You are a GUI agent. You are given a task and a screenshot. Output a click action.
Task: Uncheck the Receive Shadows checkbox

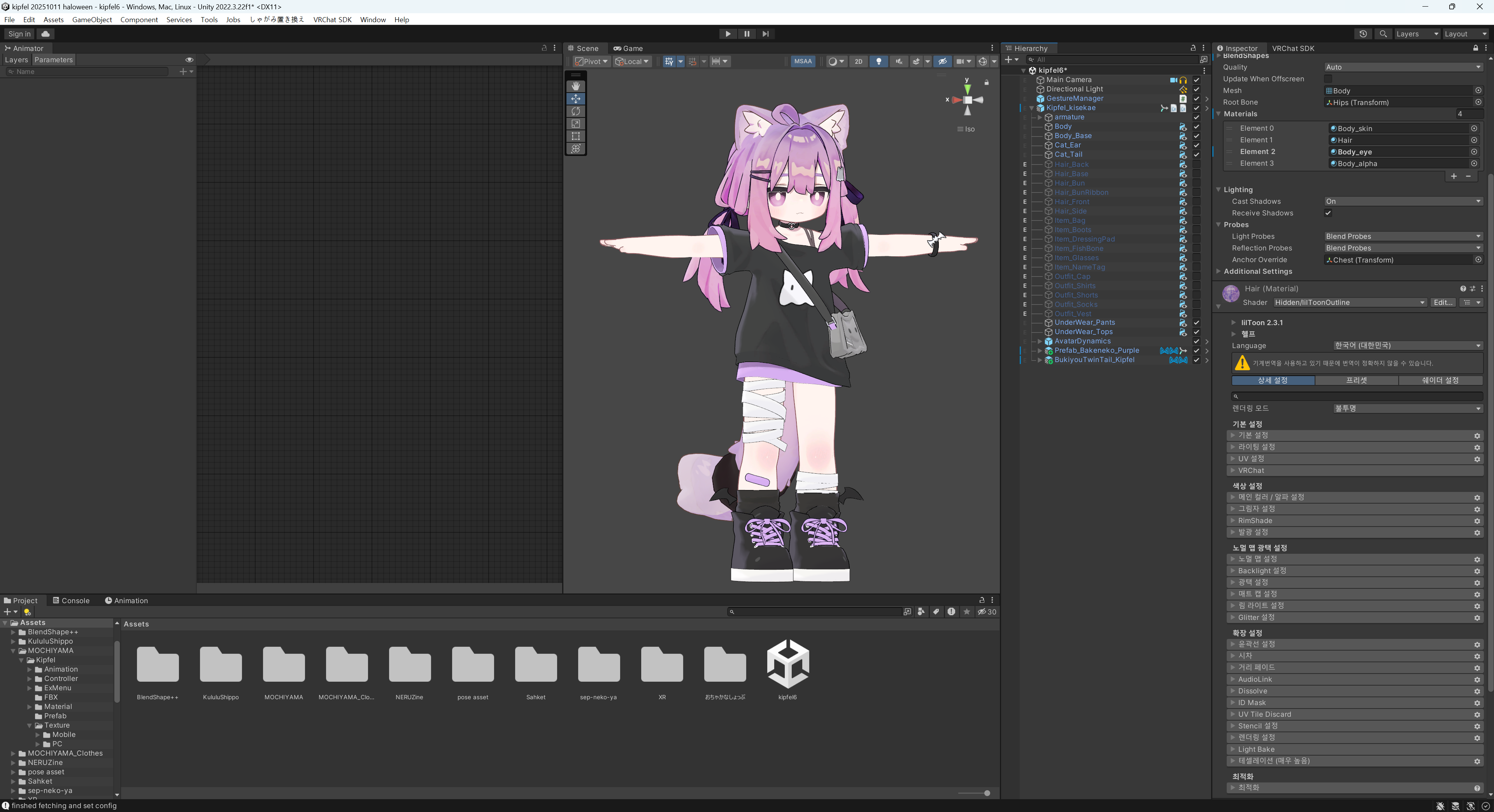coord(1328,213)
